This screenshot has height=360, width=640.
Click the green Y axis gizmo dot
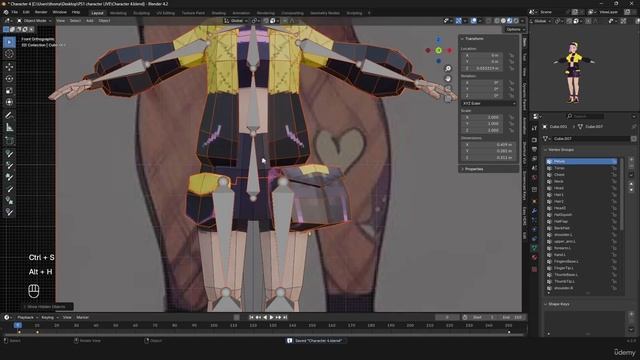(438, 51)
